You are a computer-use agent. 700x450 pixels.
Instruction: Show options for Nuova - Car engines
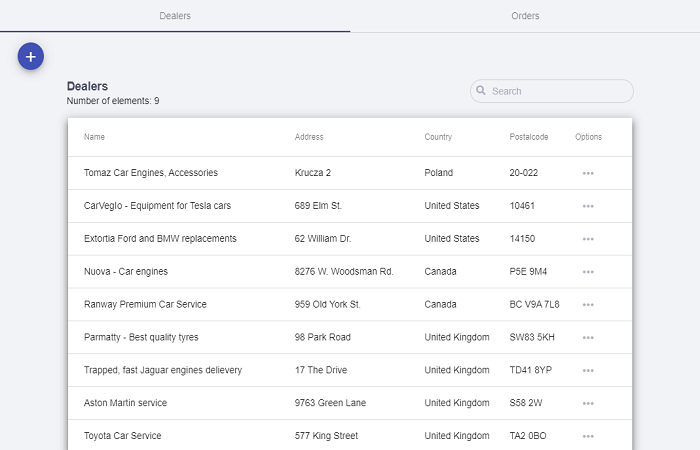[x=588, y=272]
